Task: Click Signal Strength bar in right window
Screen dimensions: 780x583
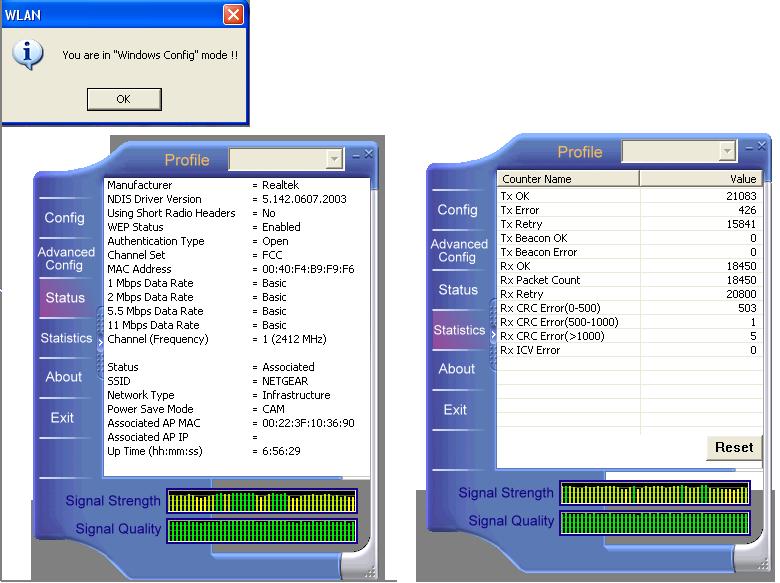Action: coord(655,493)
